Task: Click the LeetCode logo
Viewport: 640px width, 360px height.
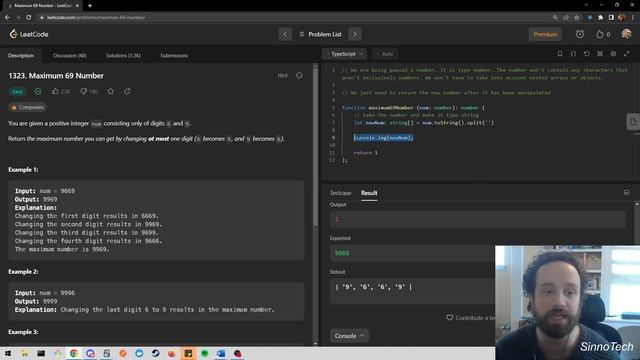Action: (x=29, y=34)
